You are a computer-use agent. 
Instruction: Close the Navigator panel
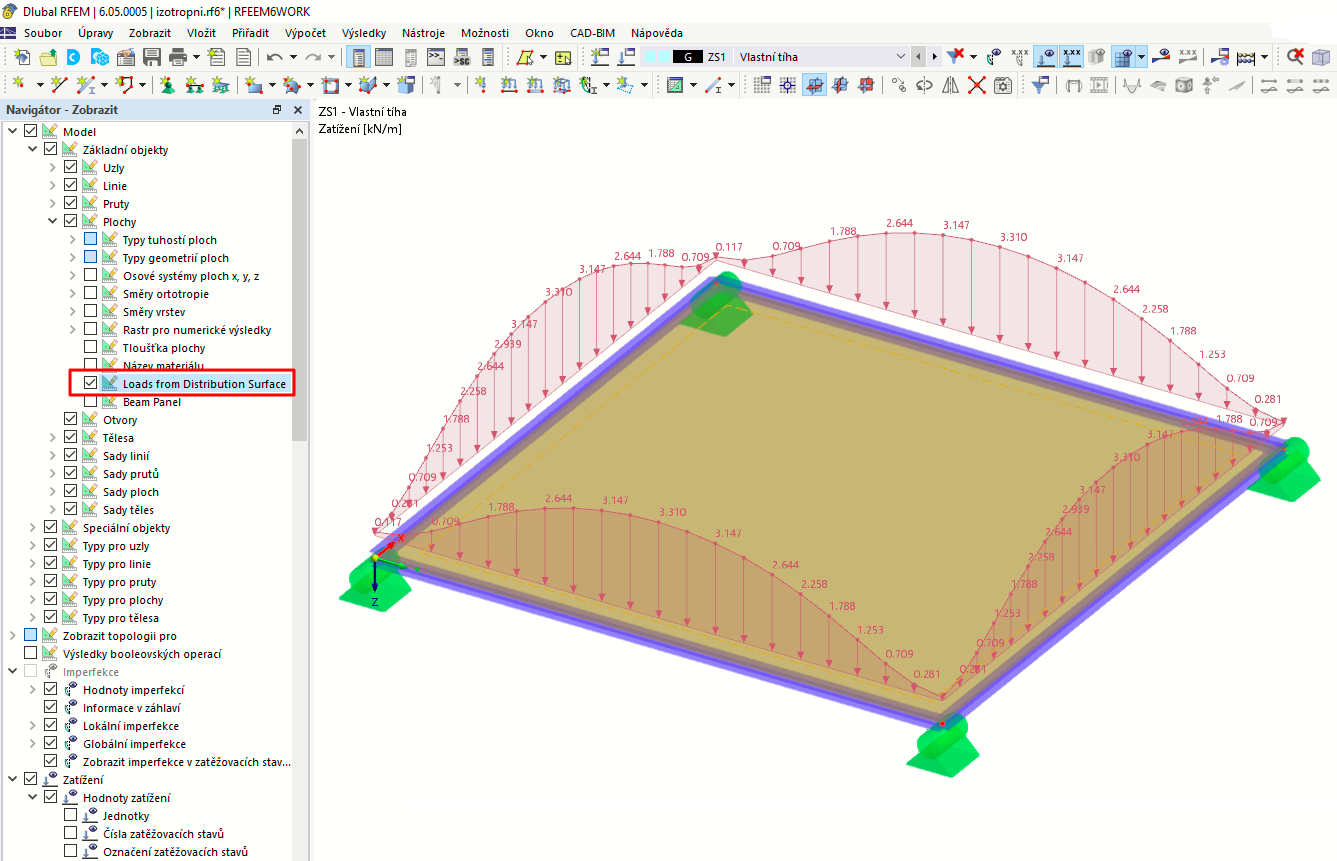(297, 109)
